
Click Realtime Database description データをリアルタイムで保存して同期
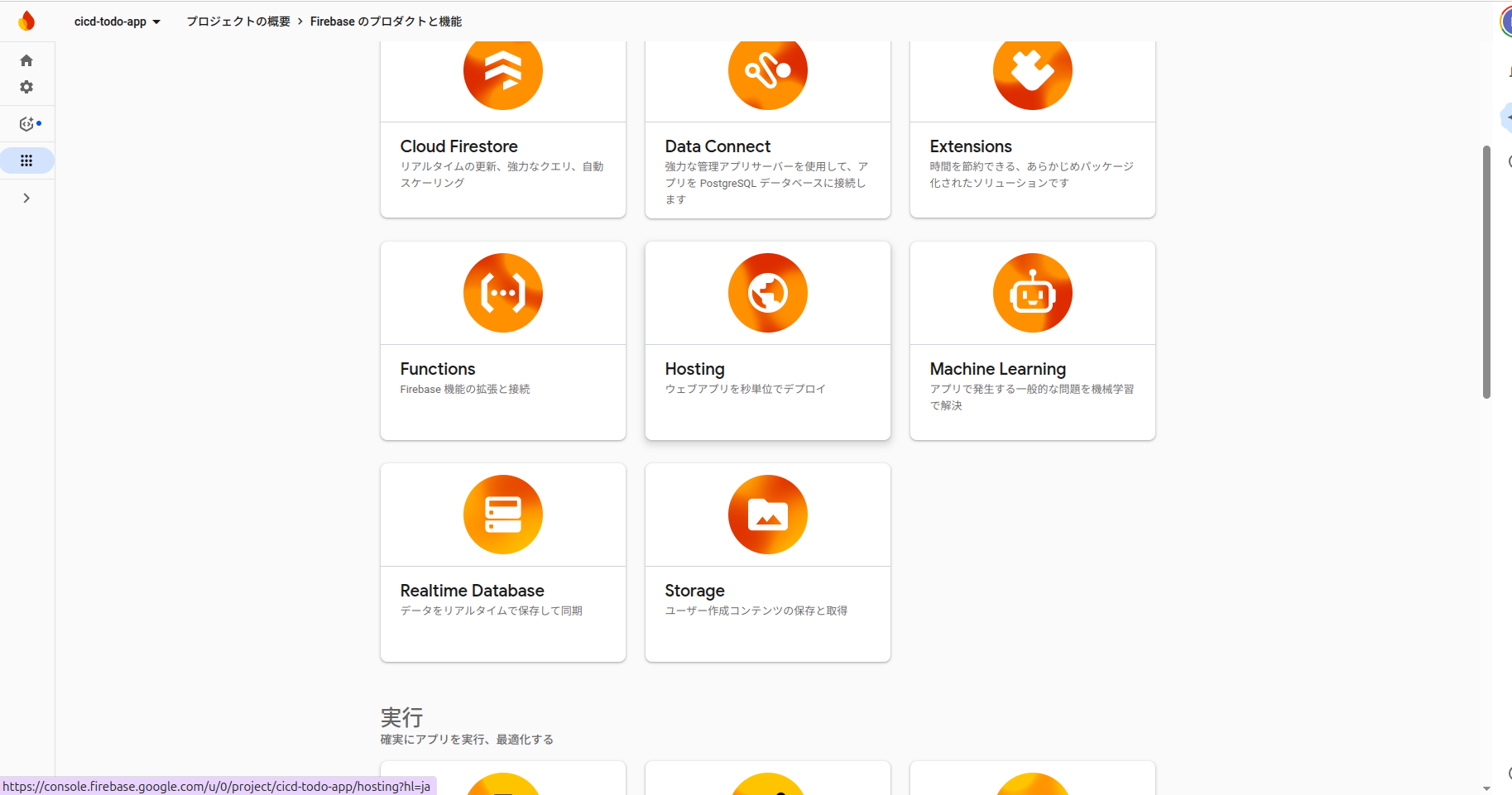[492, 611]
